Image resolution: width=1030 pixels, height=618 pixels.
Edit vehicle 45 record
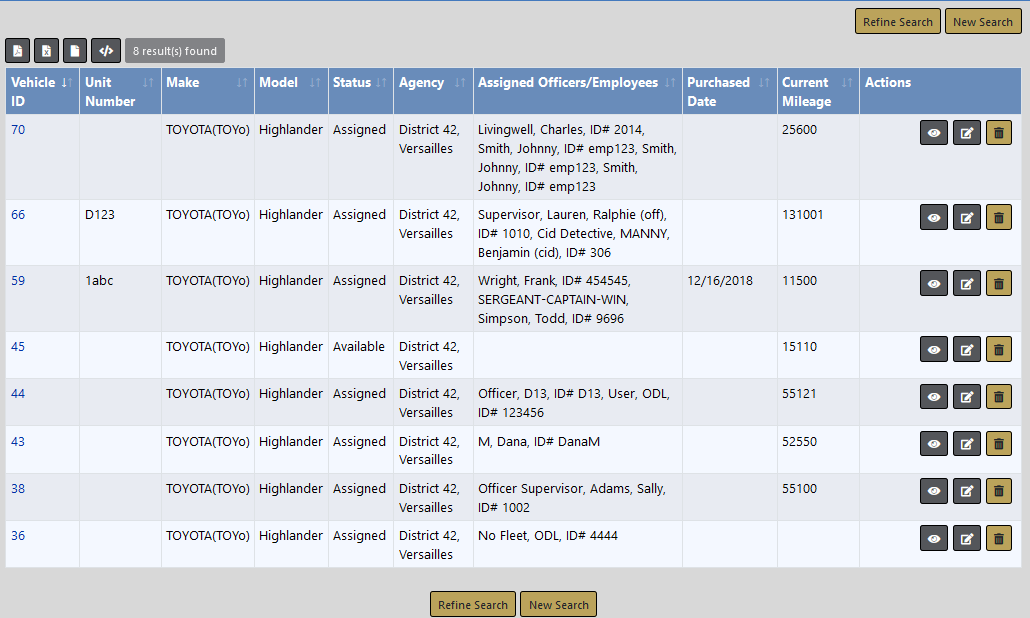pyautogui.click(x=966, y=349)
